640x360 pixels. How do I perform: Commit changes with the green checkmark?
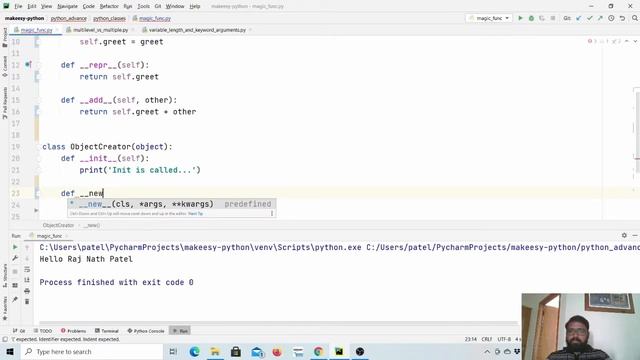point(589,18)
